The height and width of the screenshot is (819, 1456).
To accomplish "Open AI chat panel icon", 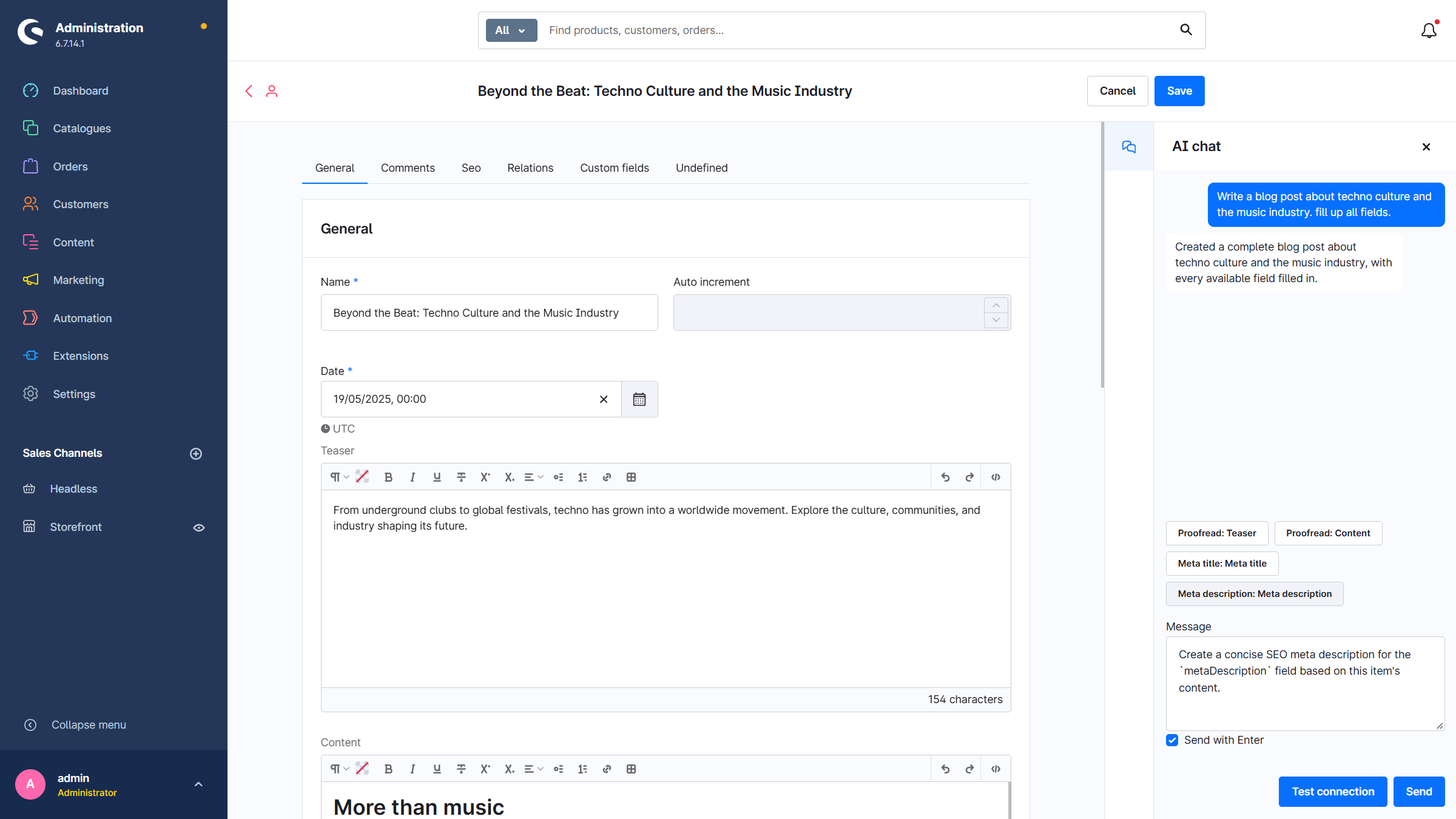I will [x=1129, y=147].
